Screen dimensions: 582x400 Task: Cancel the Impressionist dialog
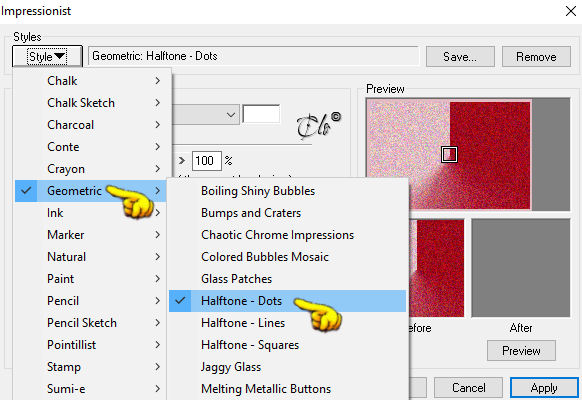pyautogui.click(x=468, y=388)
